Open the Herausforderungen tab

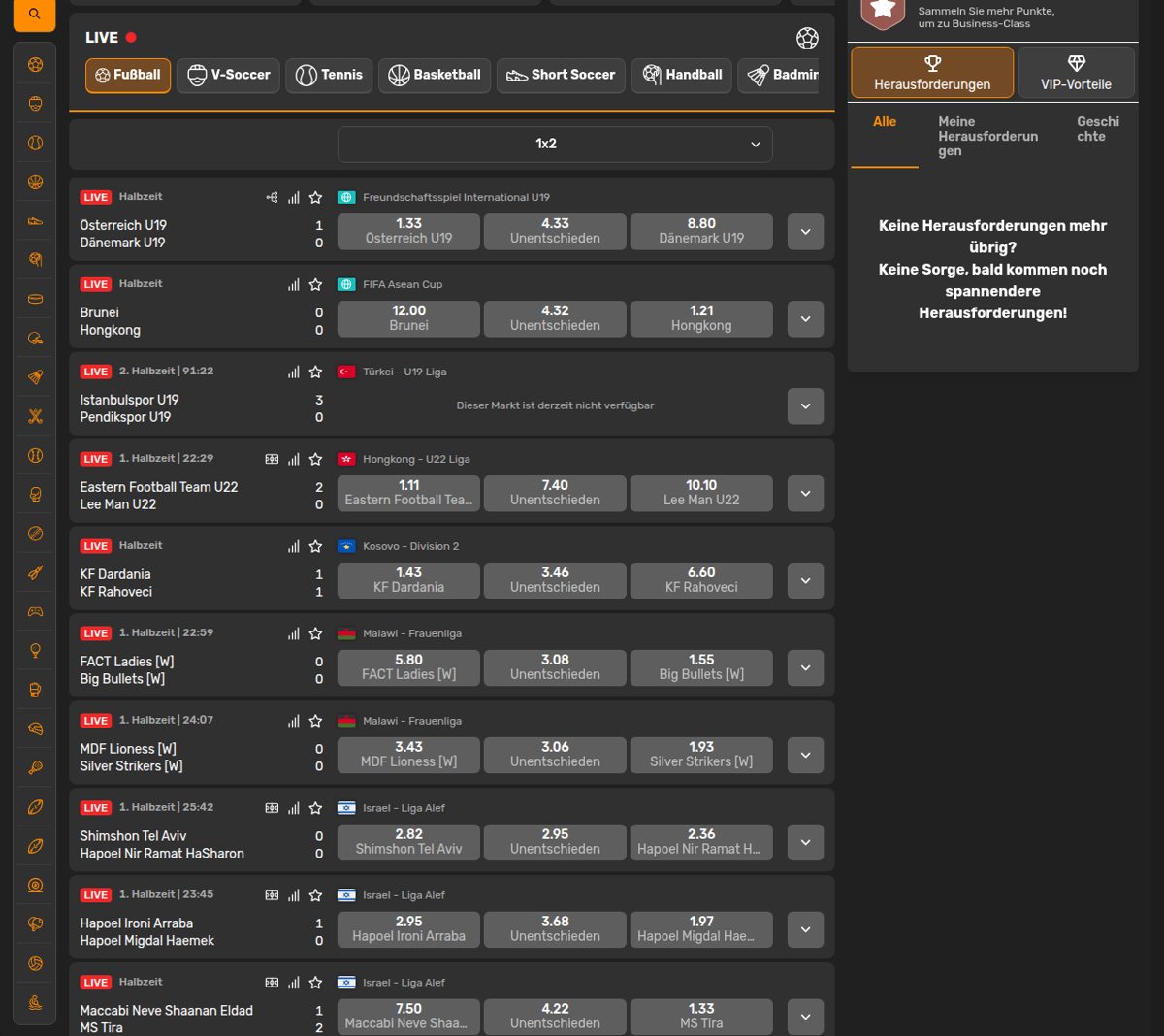coord(932,73)
